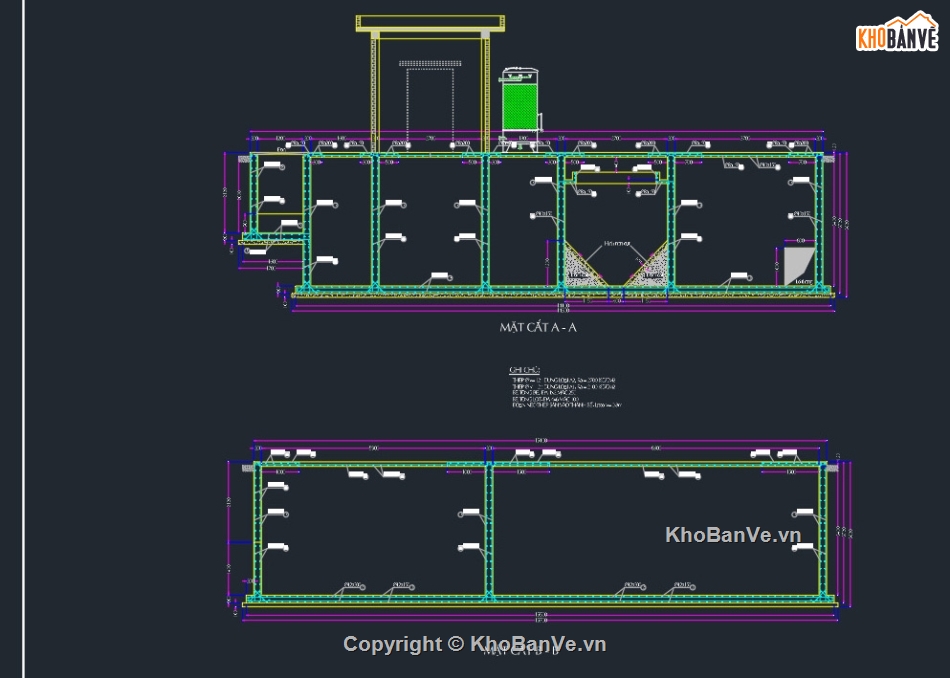The width and height of the screenshot is (950, 678).
Task: Select the MẶT CẮT A - A title
Action: (x=537, y=324)
